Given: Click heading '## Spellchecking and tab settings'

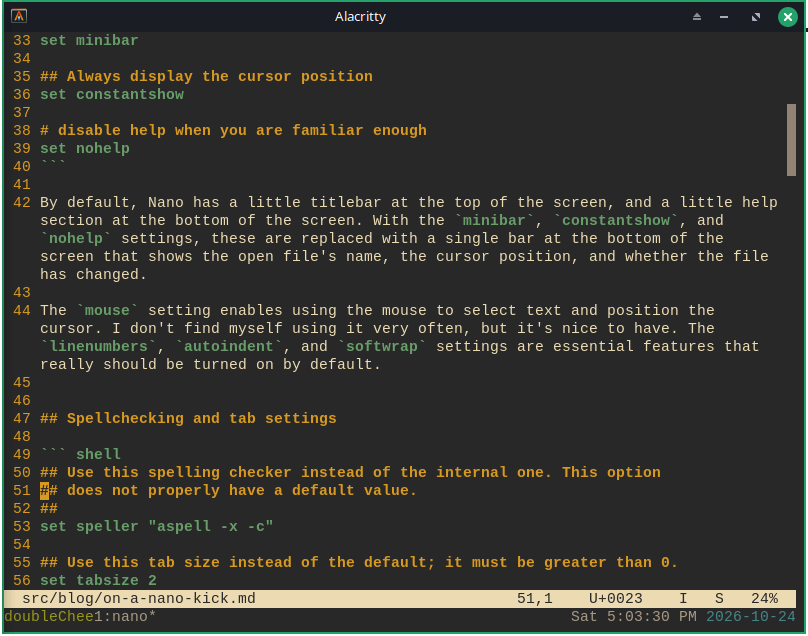Looking at the screenshot, I should (188, 419).
